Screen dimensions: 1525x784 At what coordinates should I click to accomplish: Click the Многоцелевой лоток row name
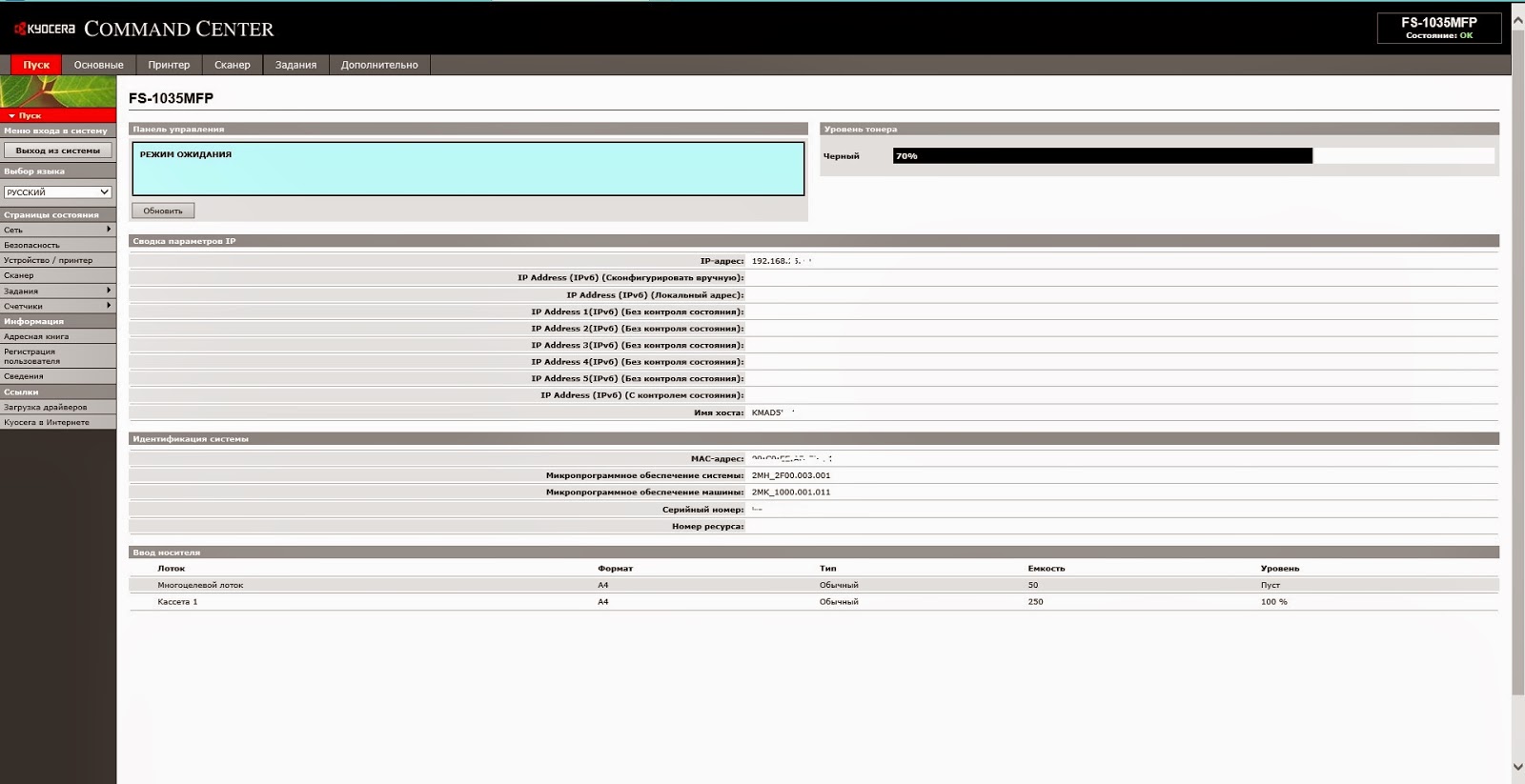click(x=200, y=585)
